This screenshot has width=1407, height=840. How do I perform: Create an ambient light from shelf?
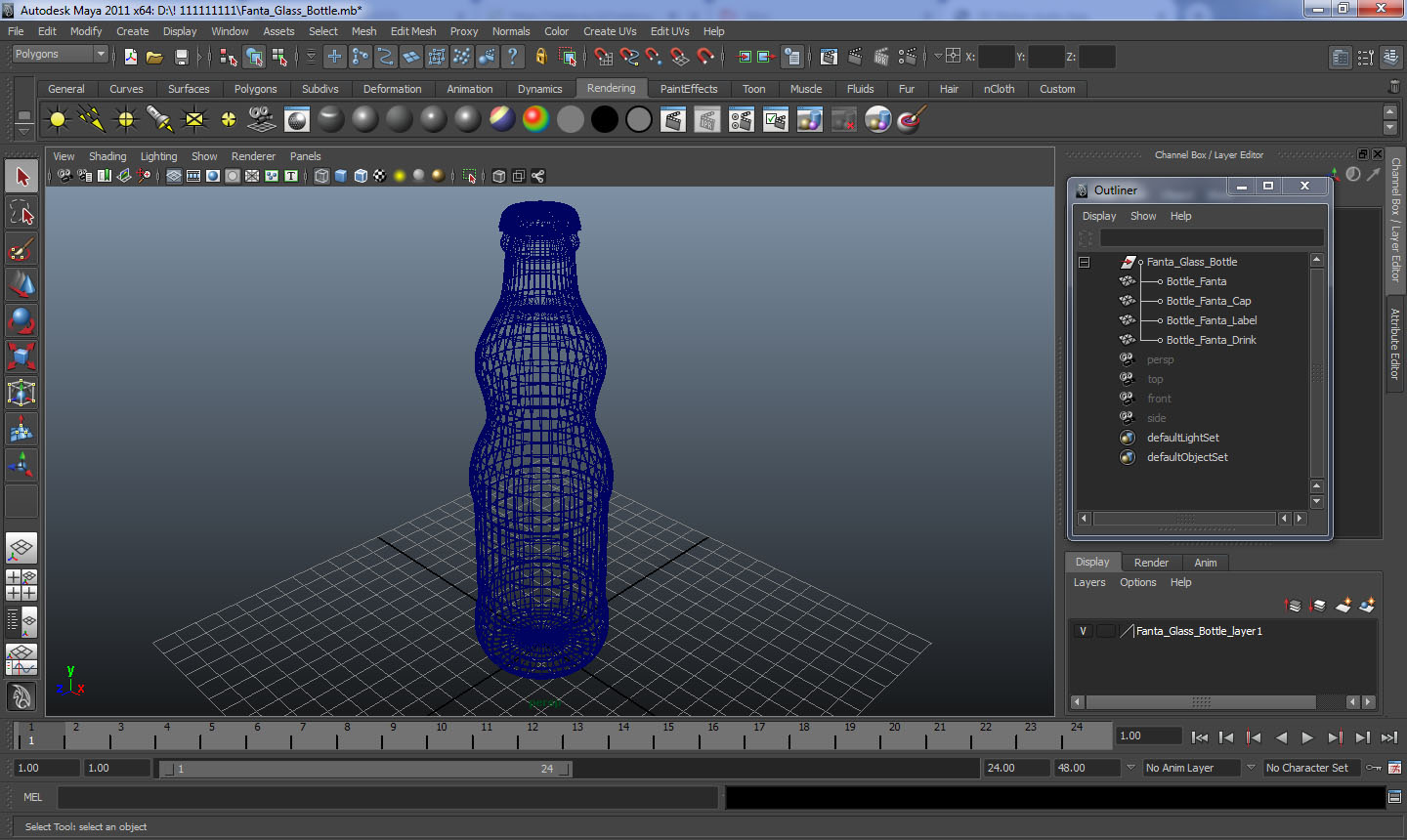tap(58, 120)
